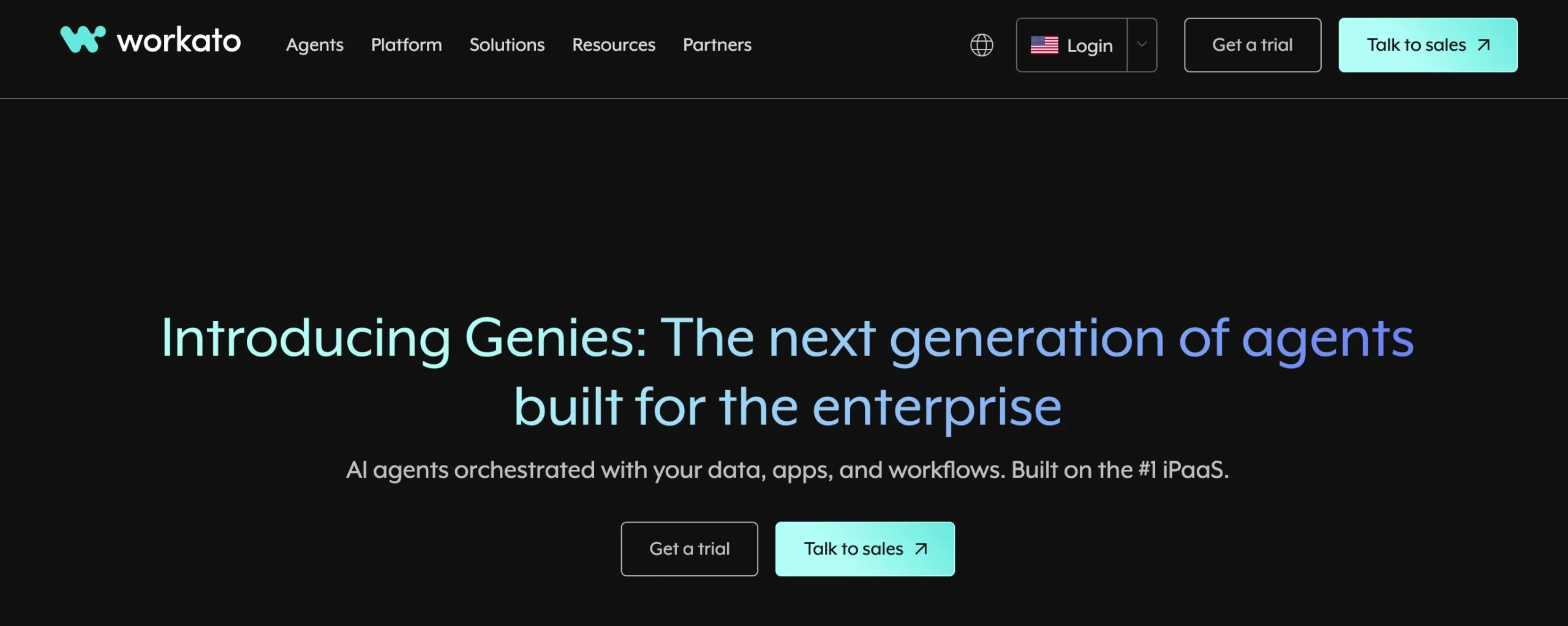Click the US flag icon

click(x=1044, y=45)
